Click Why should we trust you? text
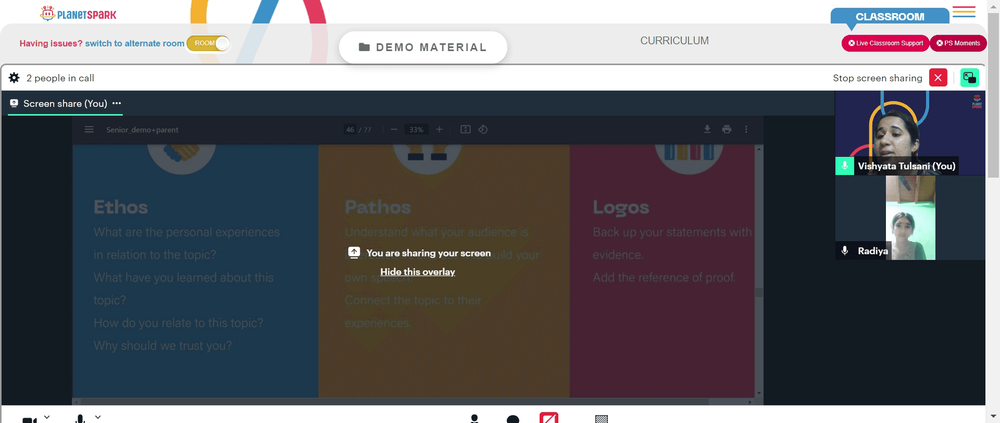Image resolution: width=1000 pixels, height=423 pixels. tap(163, 346)
